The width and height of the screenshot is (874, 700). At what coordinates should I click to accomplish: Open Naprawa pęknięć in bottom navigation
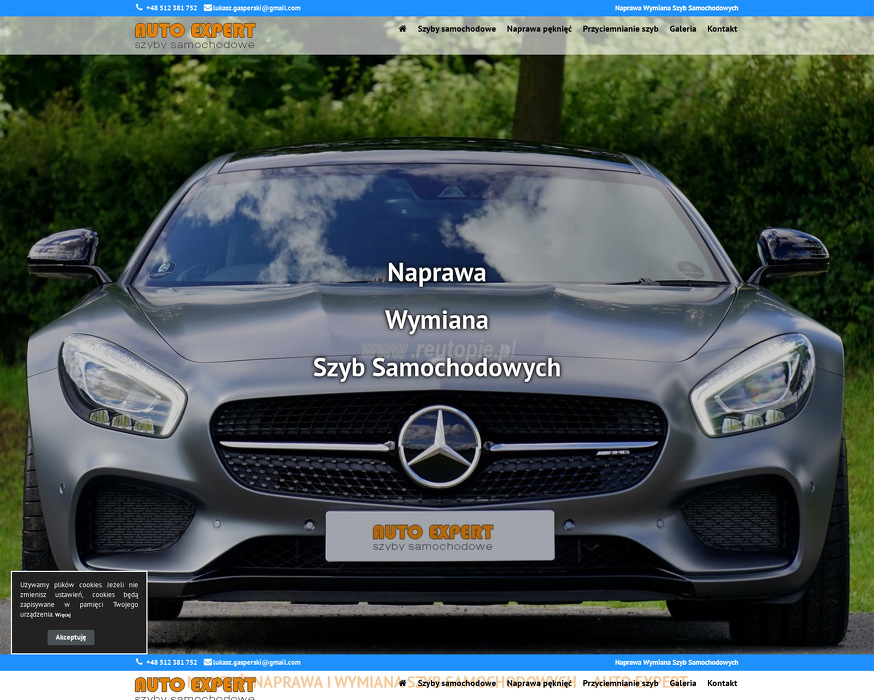click(539, 683)
